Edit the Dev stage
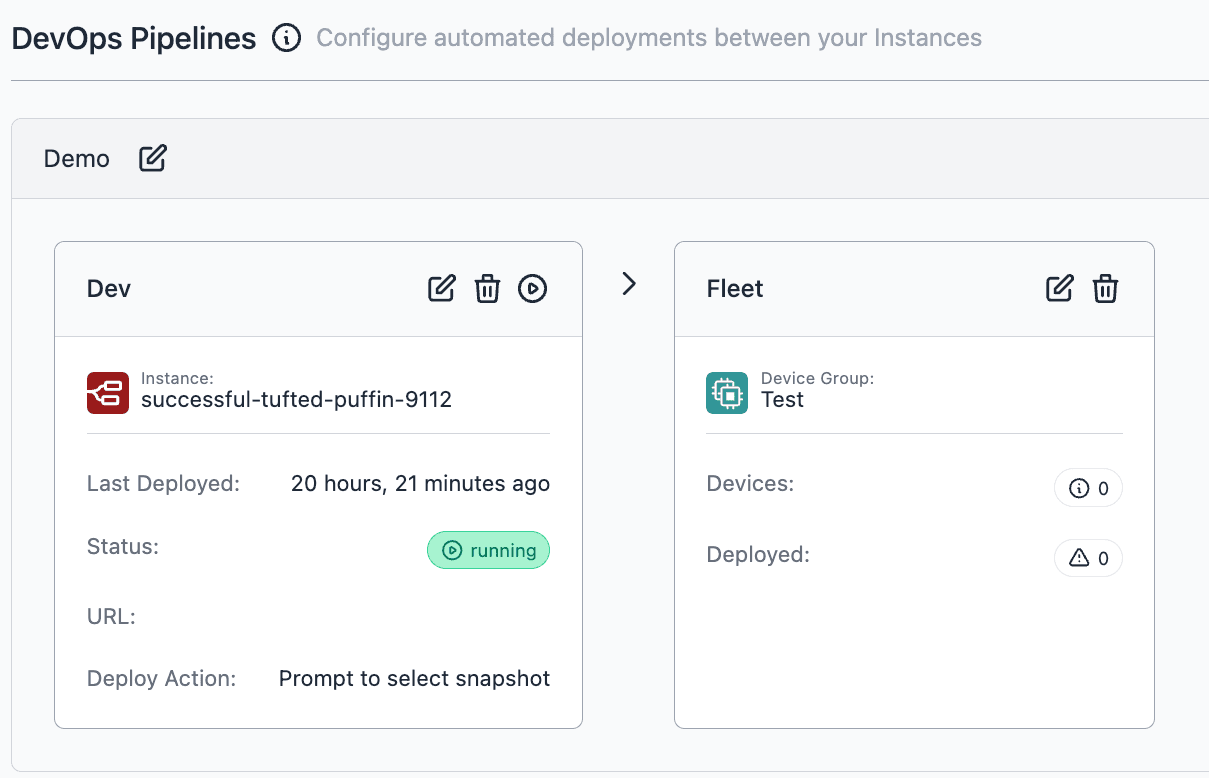The height and width of the screenshot is (778, 1209). tap(441, 289)
